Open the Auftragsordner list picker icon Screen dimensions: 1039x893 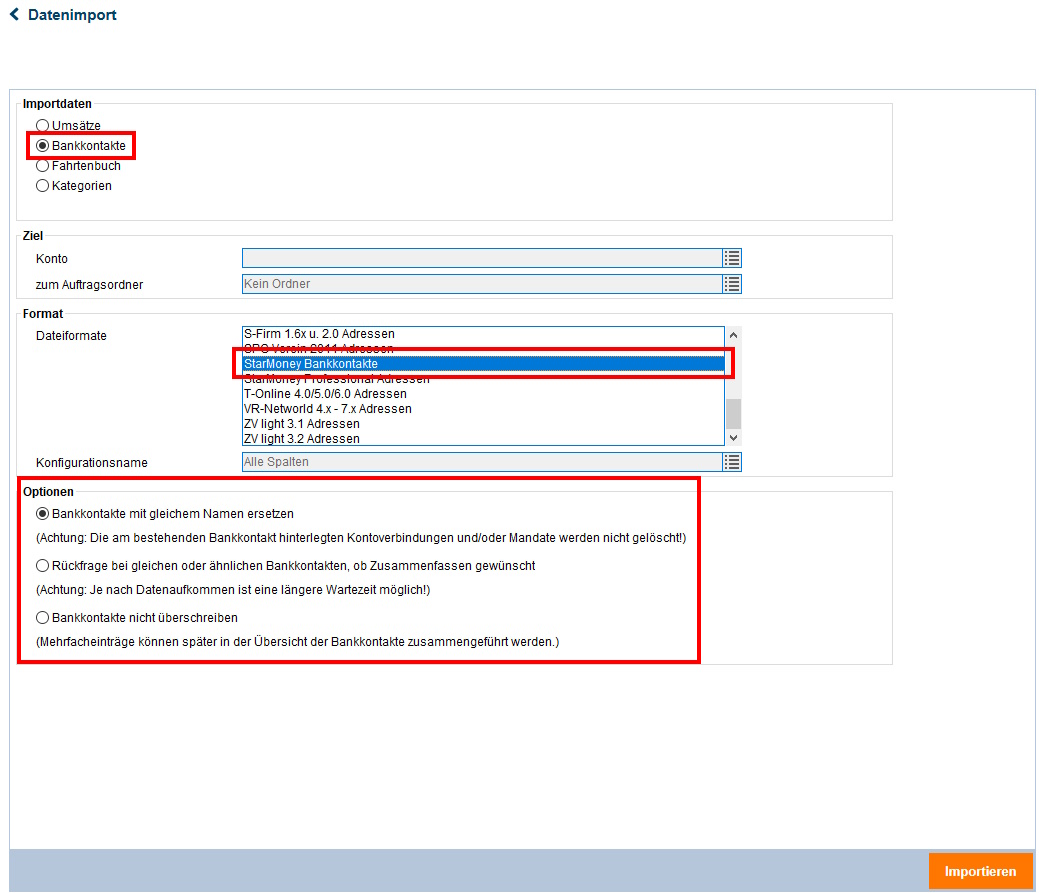pyautogui.click(x=732, y=285)
